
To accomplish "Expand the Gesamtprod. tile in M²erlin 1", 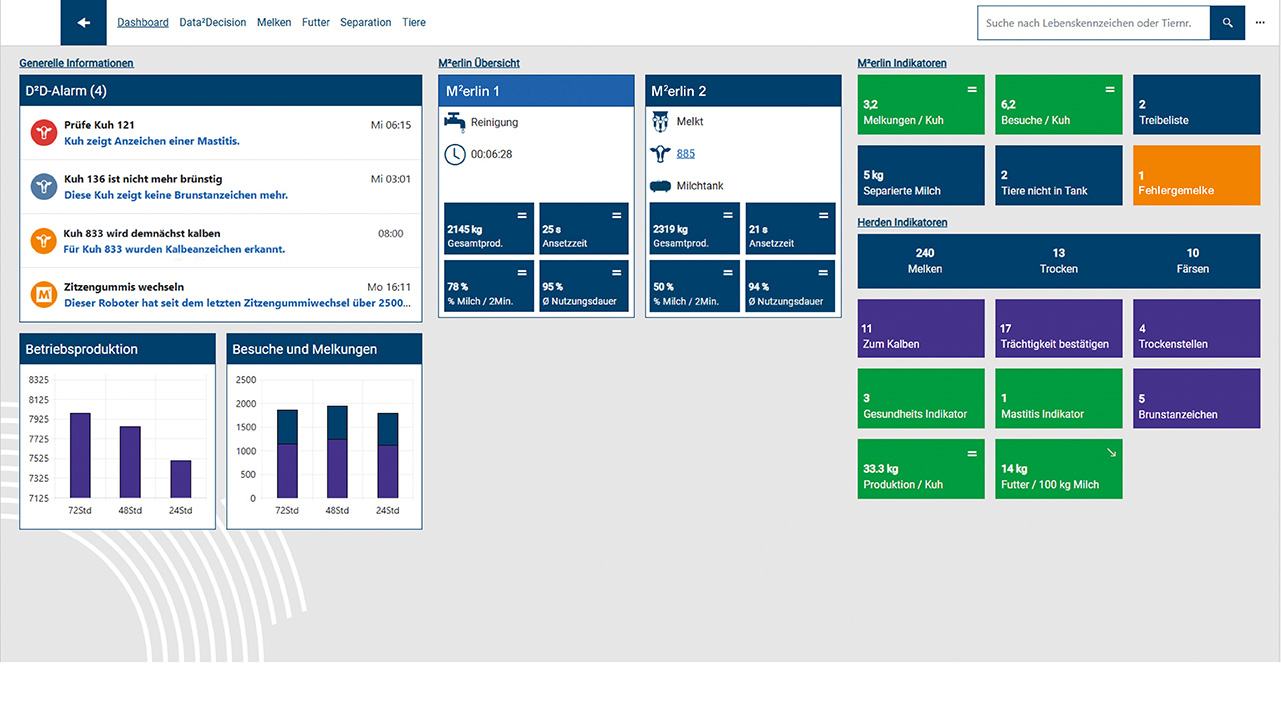I will (521, 215).
